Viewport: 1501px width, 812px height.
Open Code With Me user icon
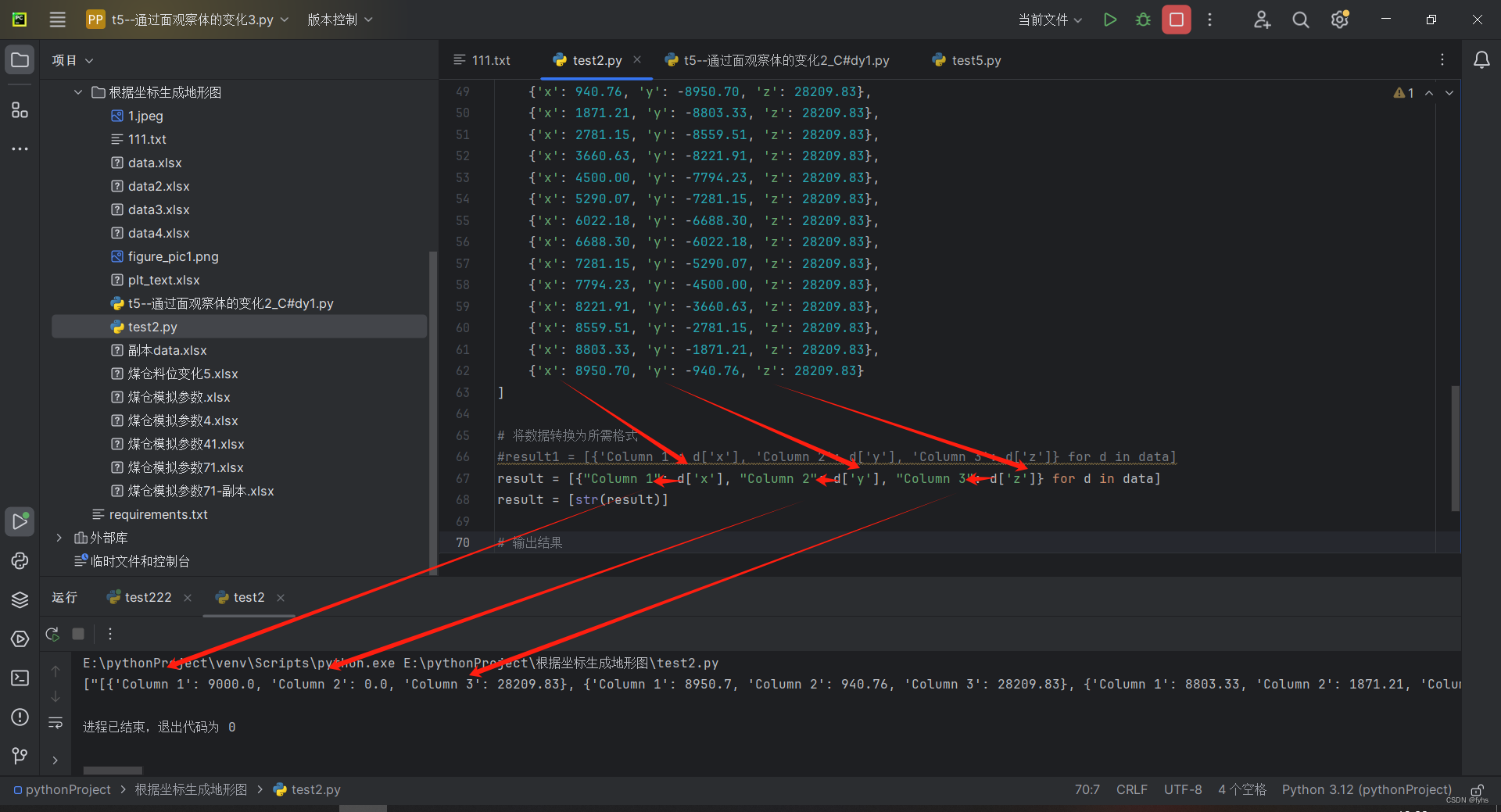click(x=1262, y=20)
